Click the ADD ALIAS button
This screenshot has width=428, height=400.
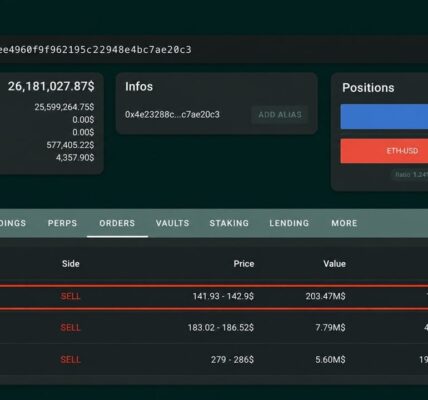[x=280, y=115]
